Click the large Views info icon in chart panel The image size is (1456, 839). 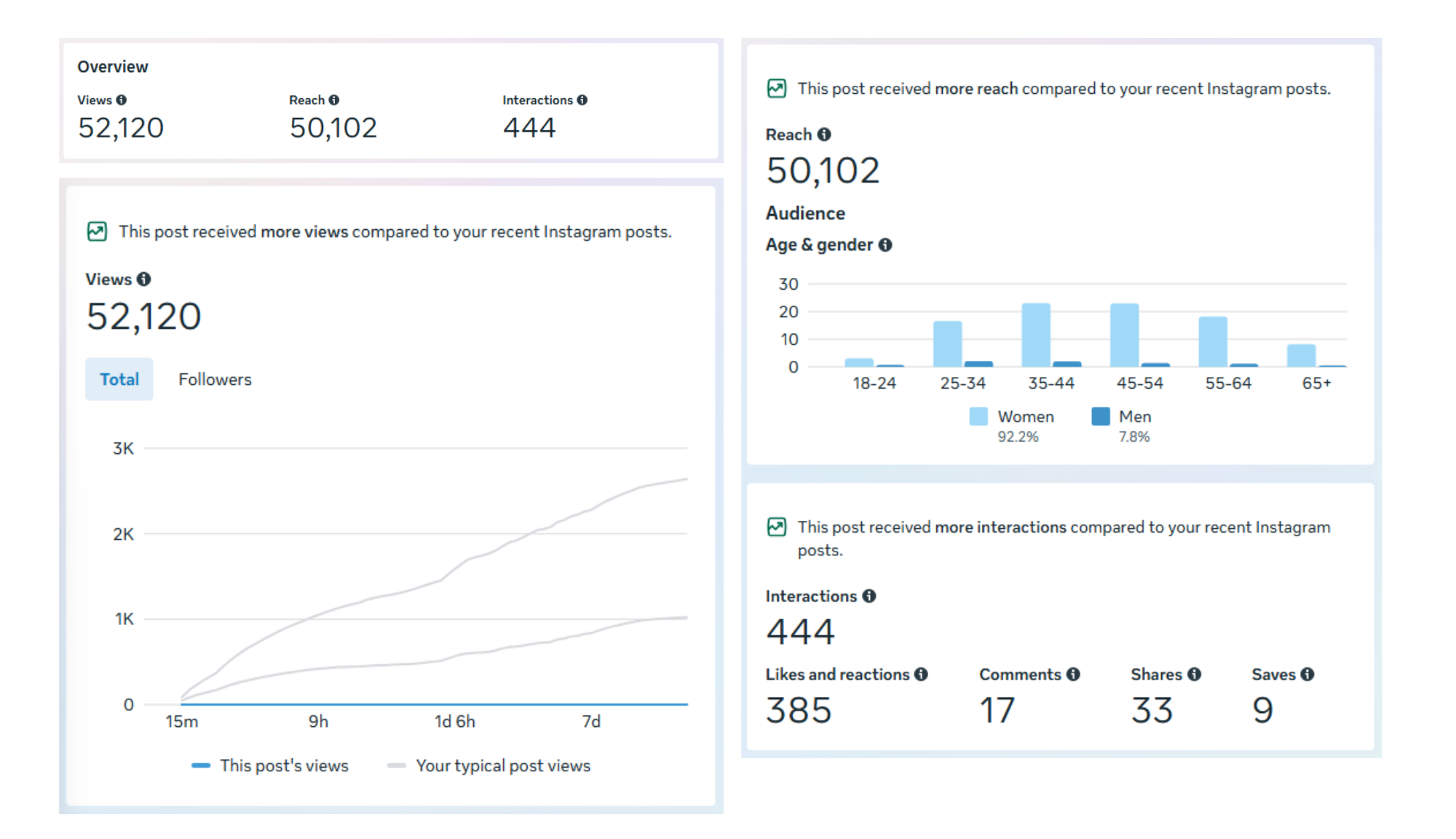(144, 279)
